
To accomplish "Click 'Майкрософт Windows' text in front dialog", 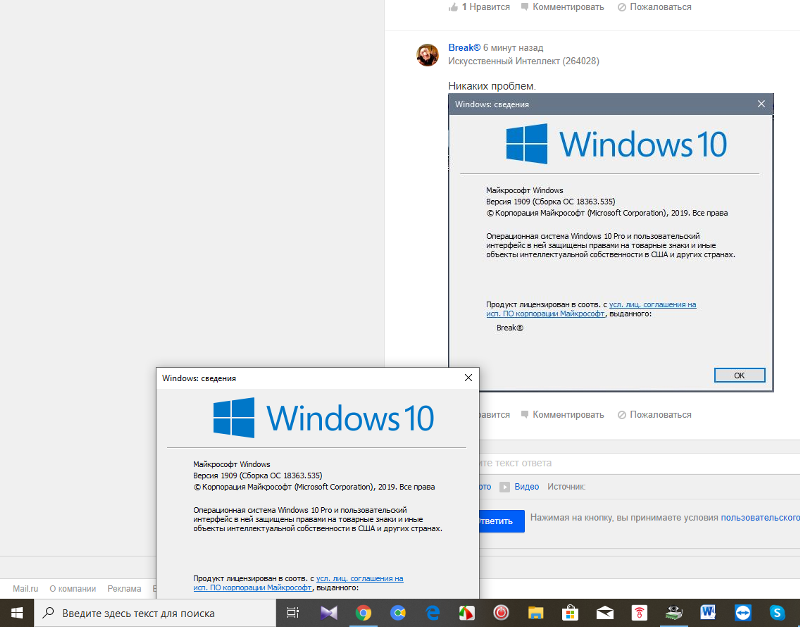I will (232, 464).
